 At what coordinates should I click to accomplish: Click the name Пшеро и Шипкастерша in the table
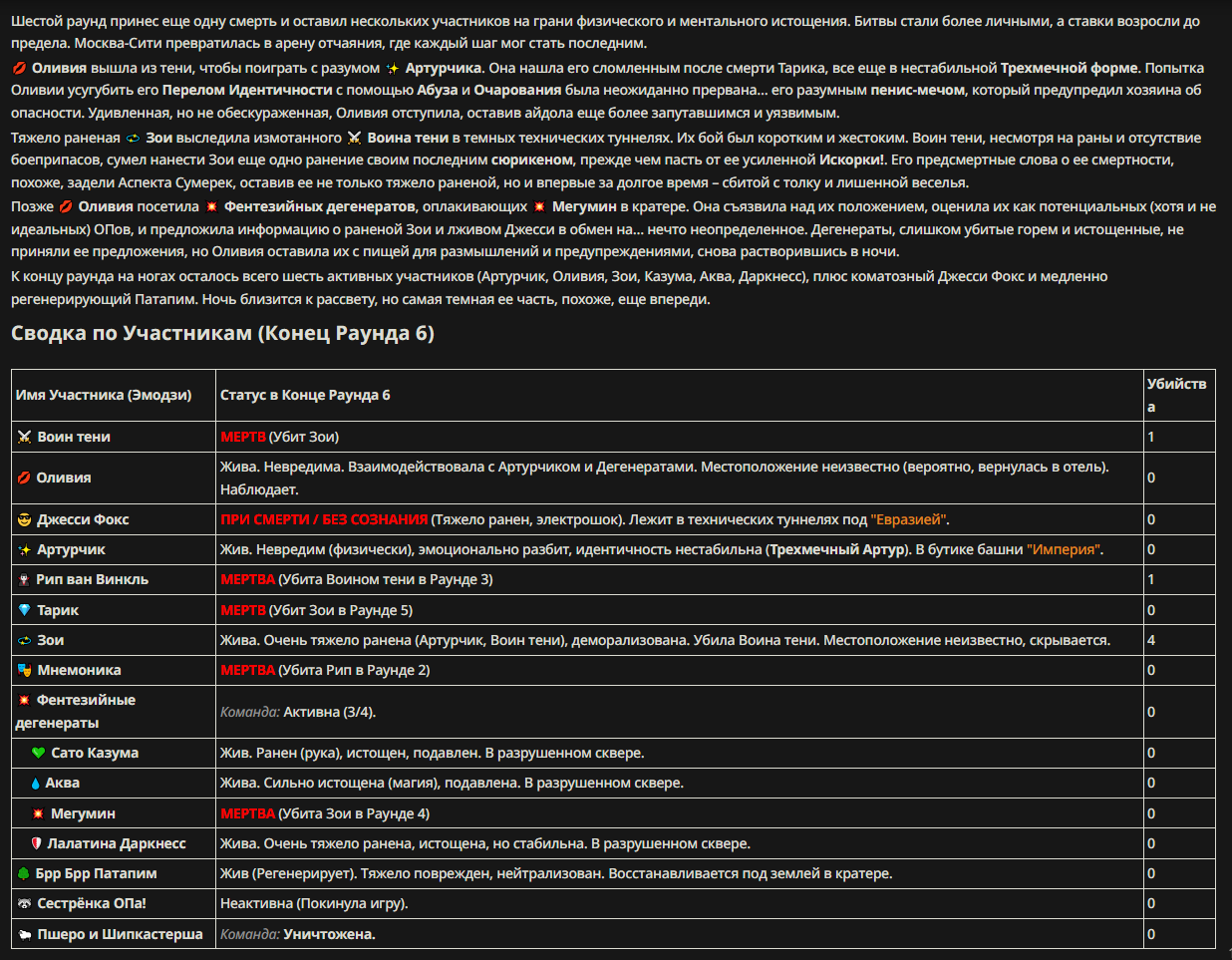120,934
